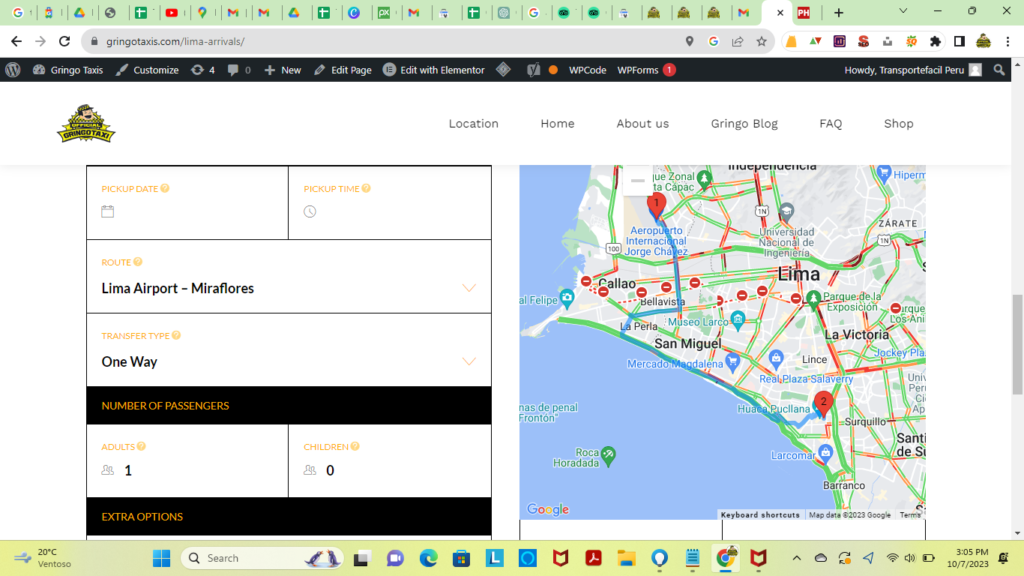Expand the Route dropdown chevron
The height and width of the screenshot is (576, 1024).
469,288
